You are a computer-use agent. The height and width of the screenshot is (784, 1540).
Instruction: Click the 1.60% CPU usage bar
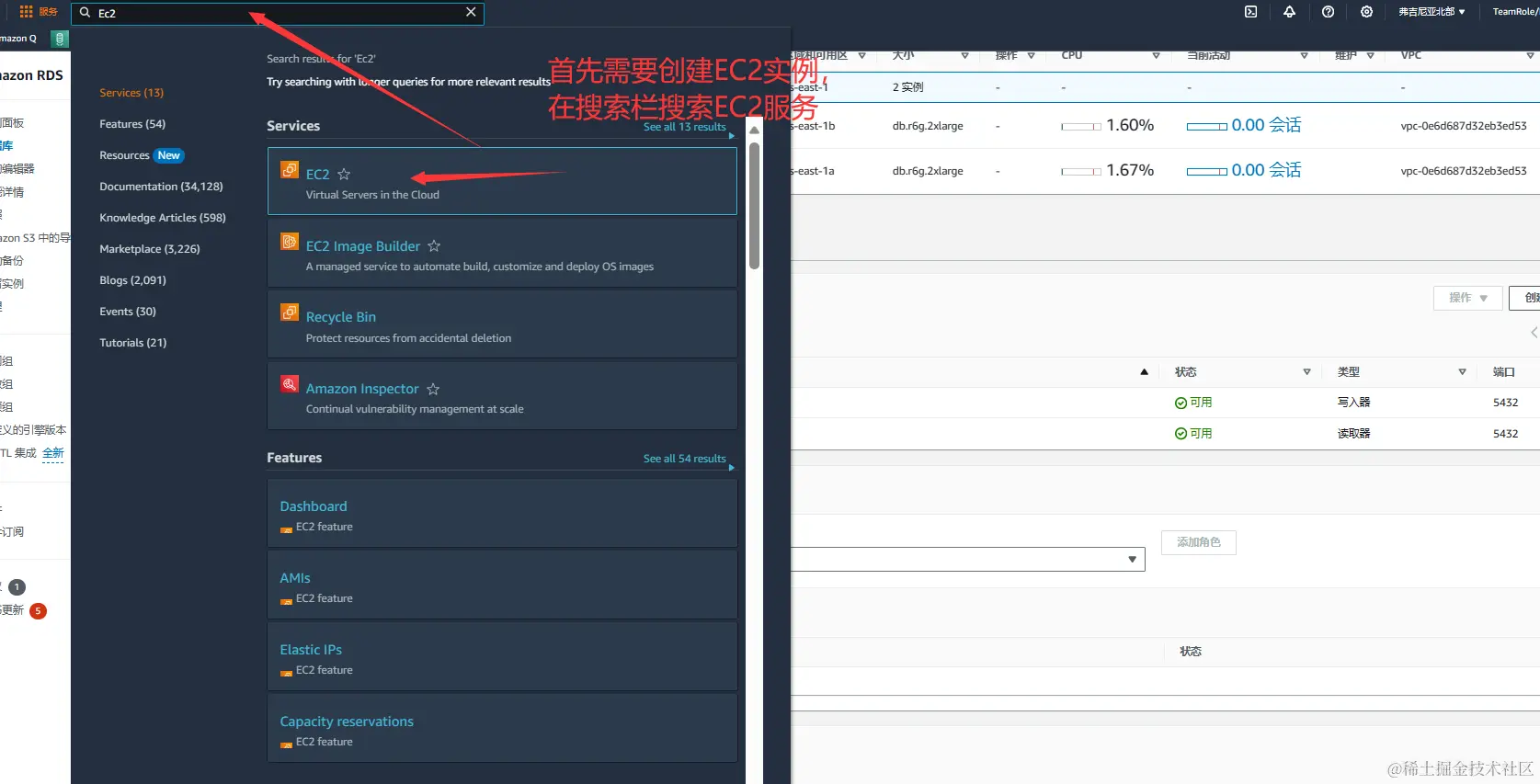point(1081,127)
